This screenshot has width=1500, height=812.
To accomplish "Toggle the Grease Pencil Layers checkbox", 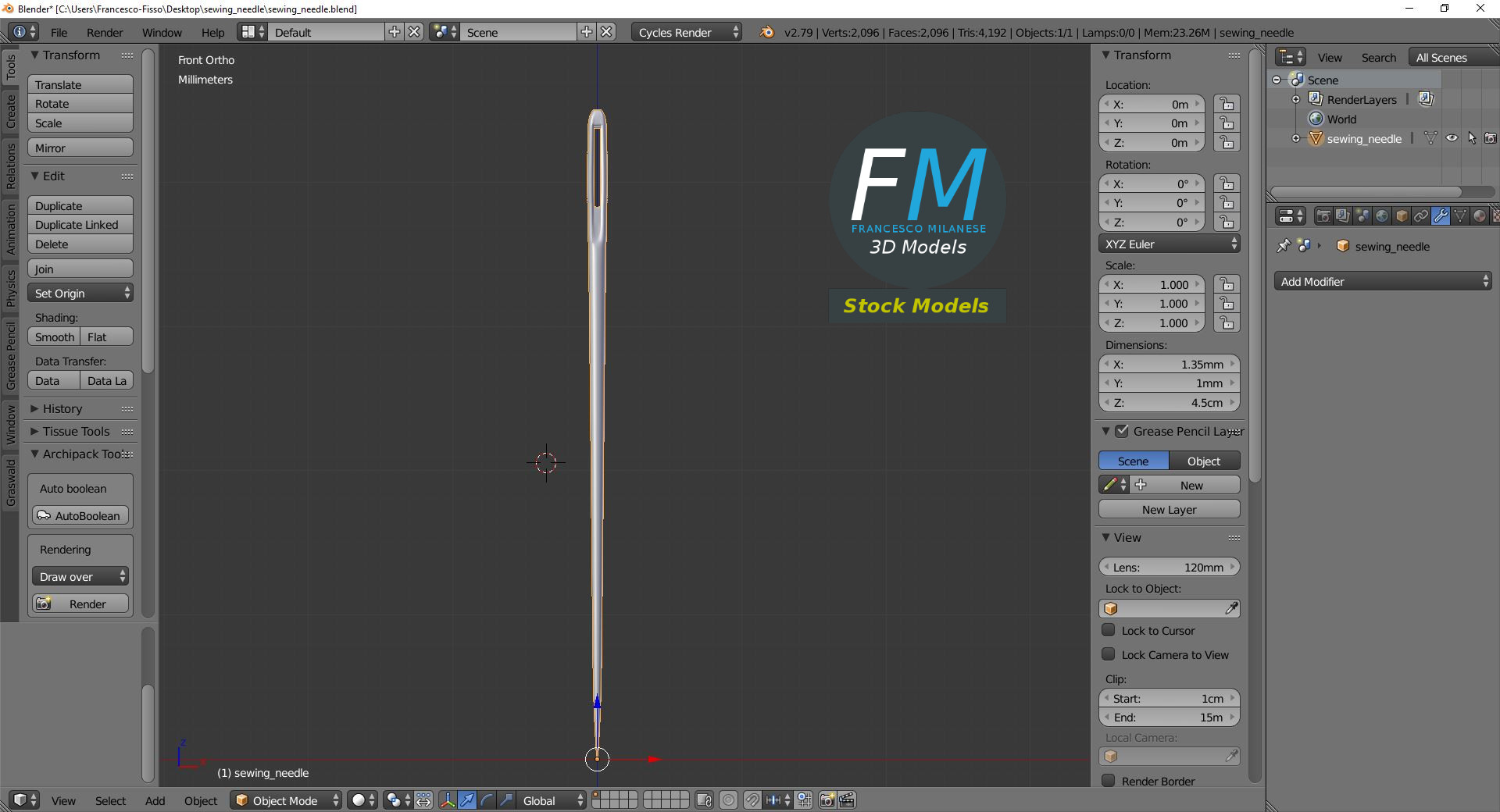I will [x=1122, y=431].
